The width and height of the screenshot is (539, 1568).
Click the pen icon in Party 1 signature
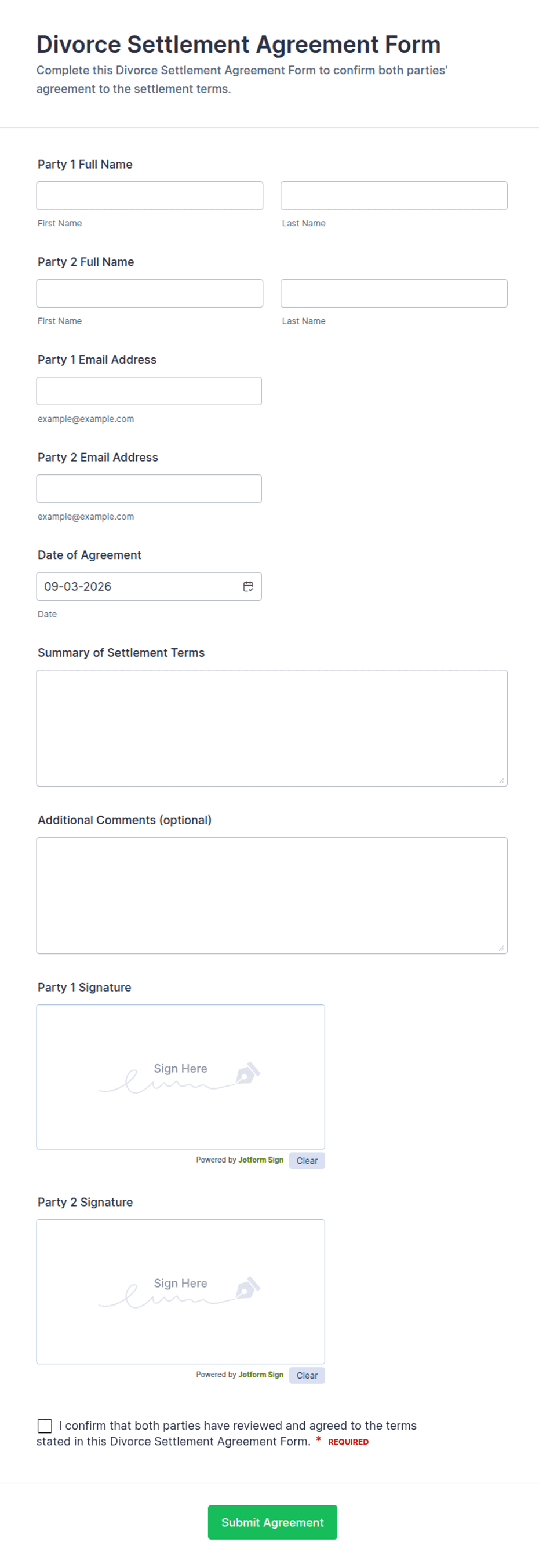pos(248,1073)
